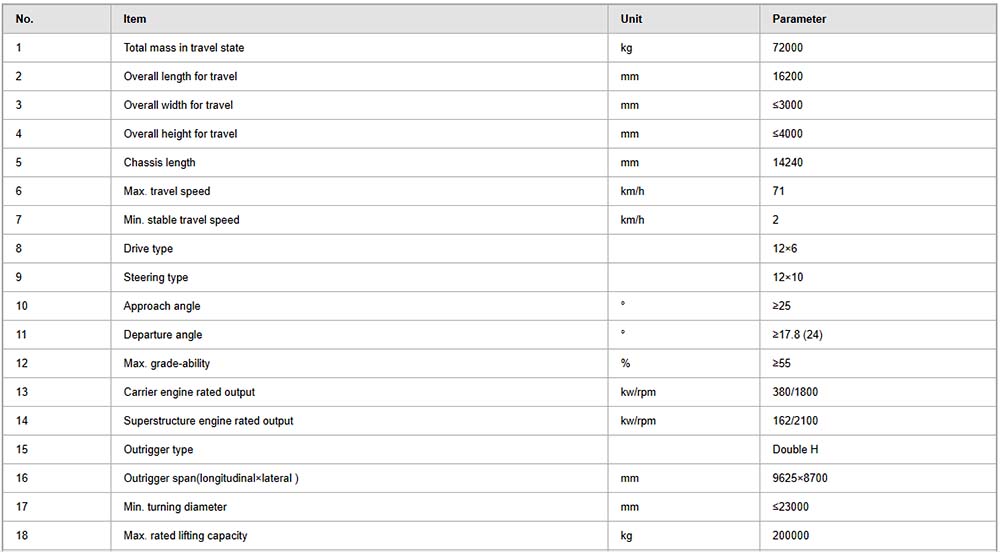
Task: Click the 9625×8700 outrigger span value
Action: point(800,478)
